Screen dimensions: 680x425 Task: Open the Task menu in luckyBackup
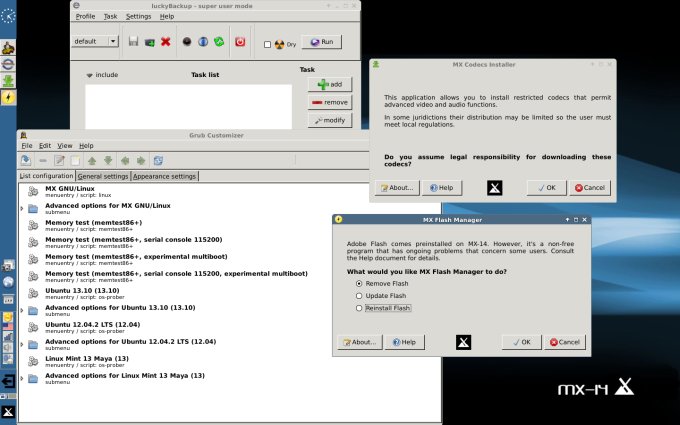[110, 16]
